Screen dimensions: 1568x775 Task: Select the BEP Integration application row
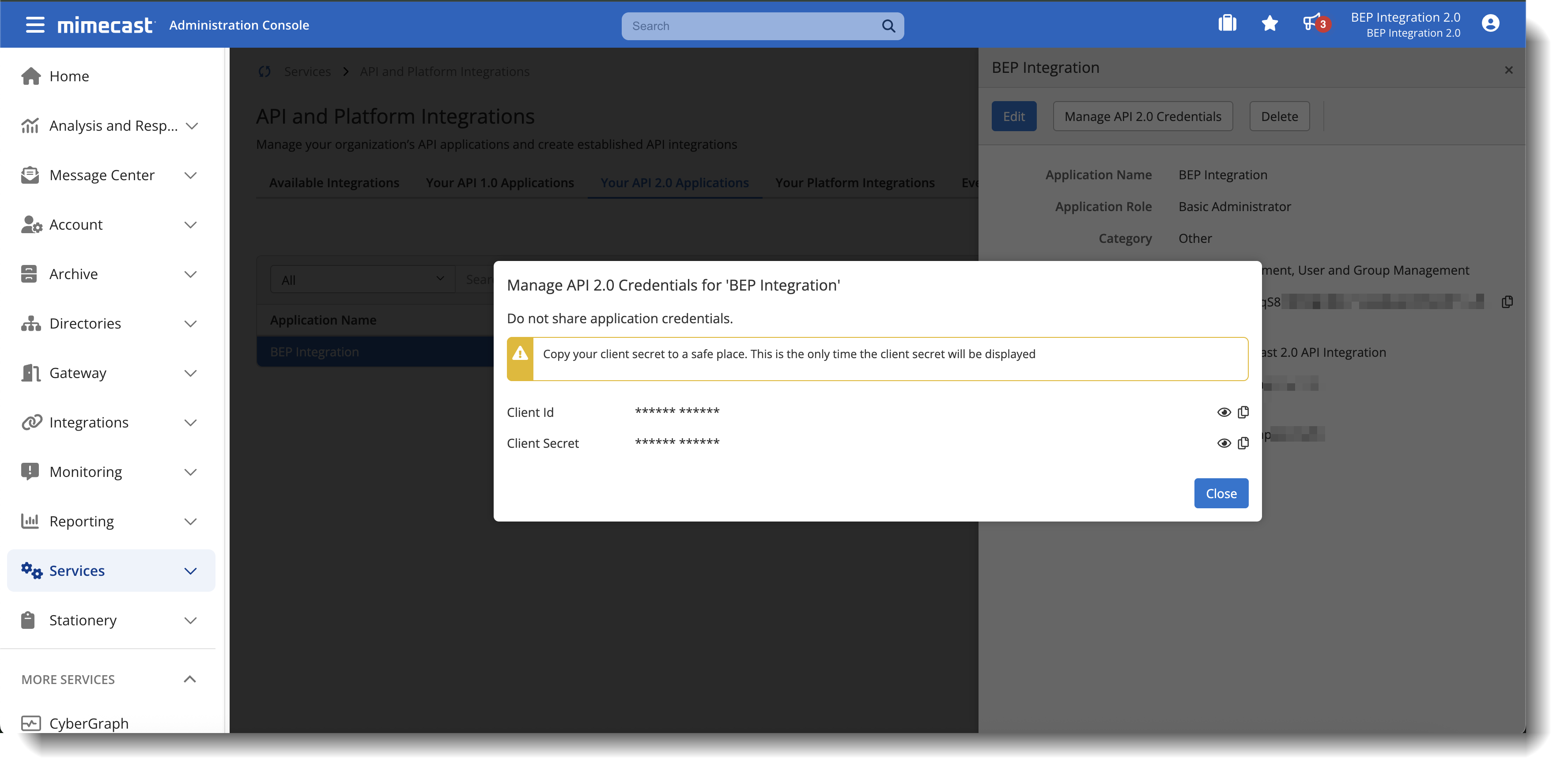314,351
